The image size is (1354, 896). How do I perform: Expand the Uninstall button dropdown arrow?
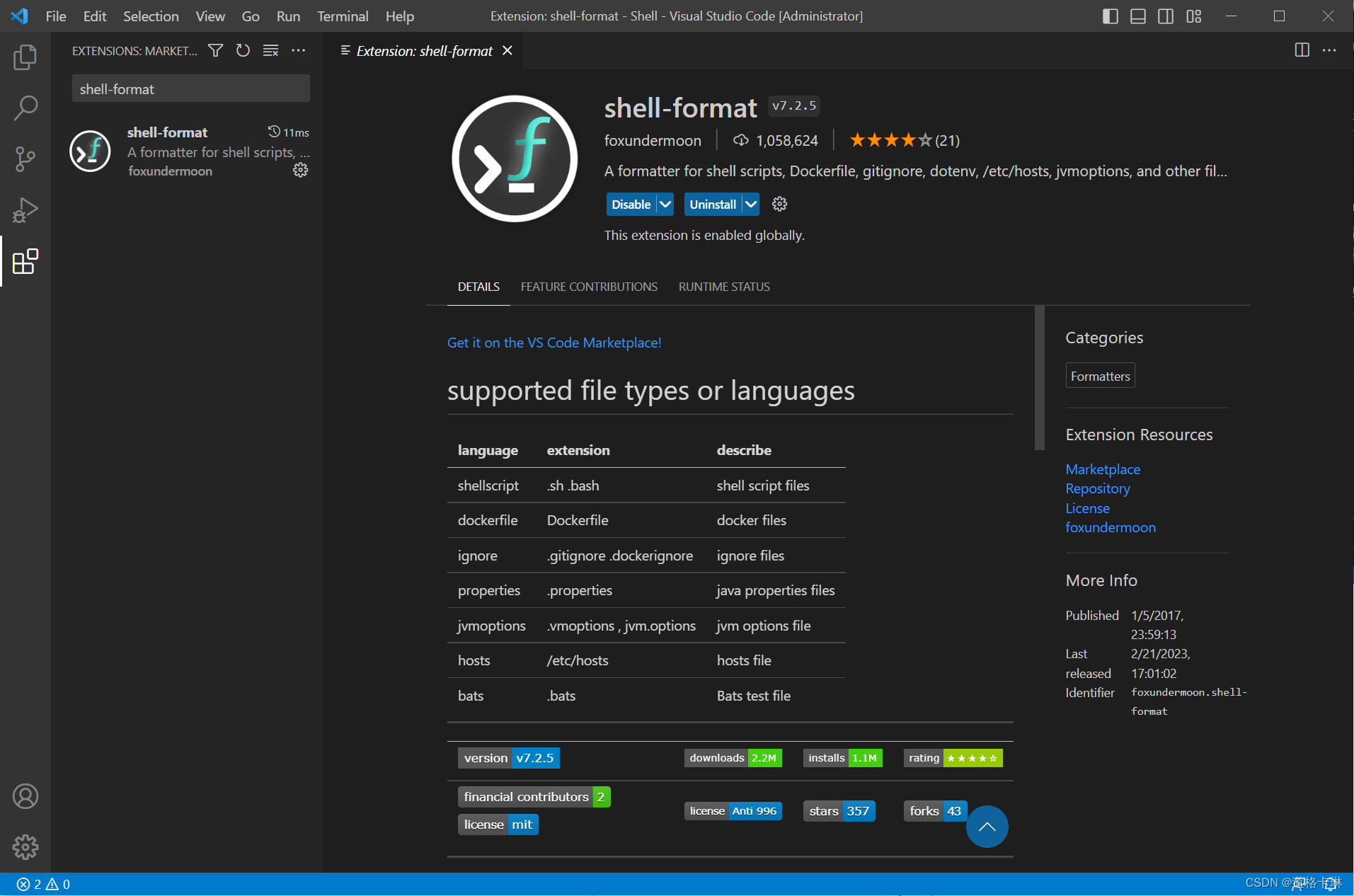[x=751, y=204]
